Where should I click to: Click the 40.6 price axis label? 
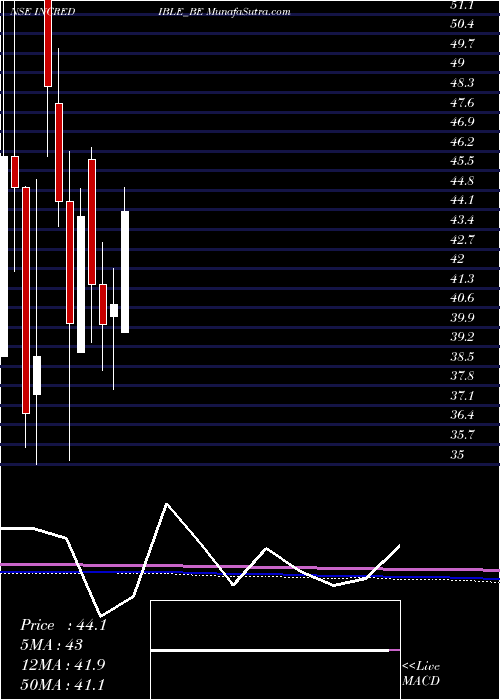[462, 298]
